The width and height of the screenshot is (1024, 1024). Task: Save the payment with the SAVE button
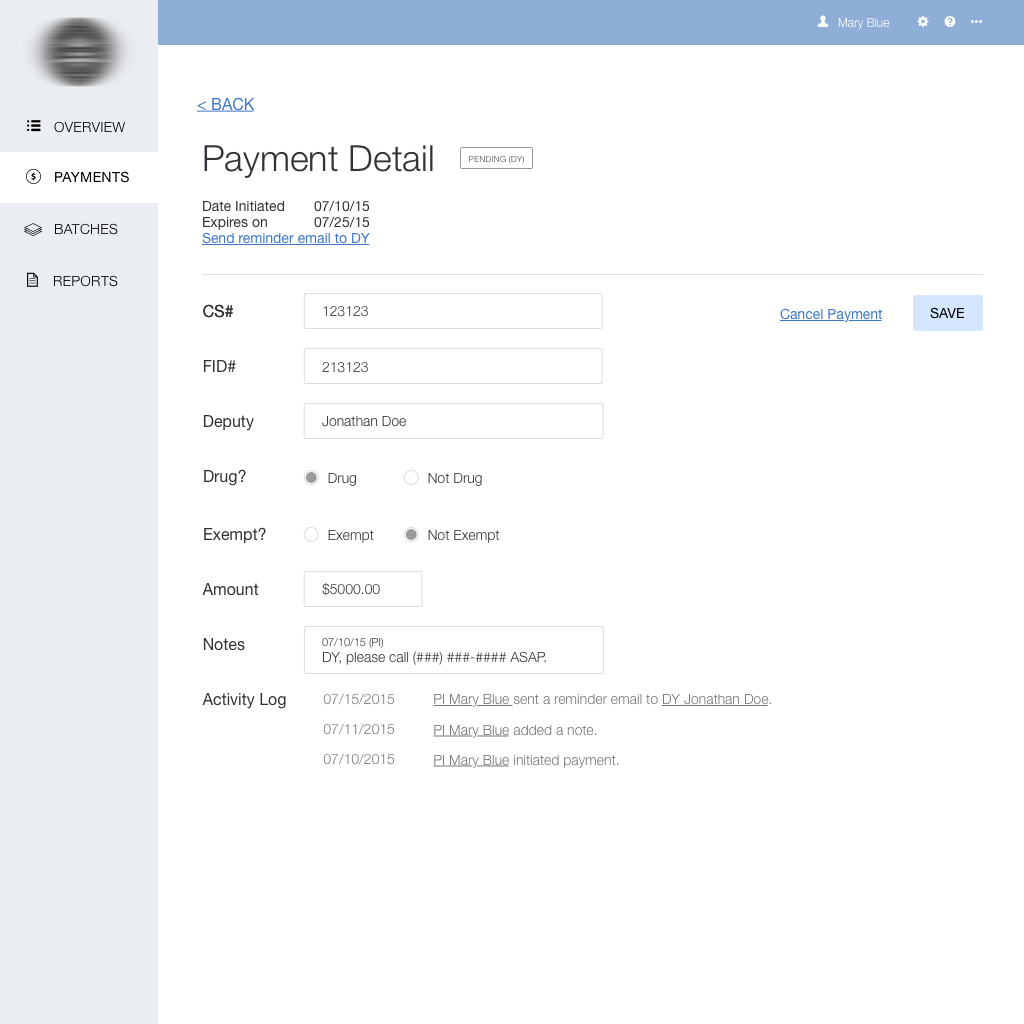pos(947,313)
